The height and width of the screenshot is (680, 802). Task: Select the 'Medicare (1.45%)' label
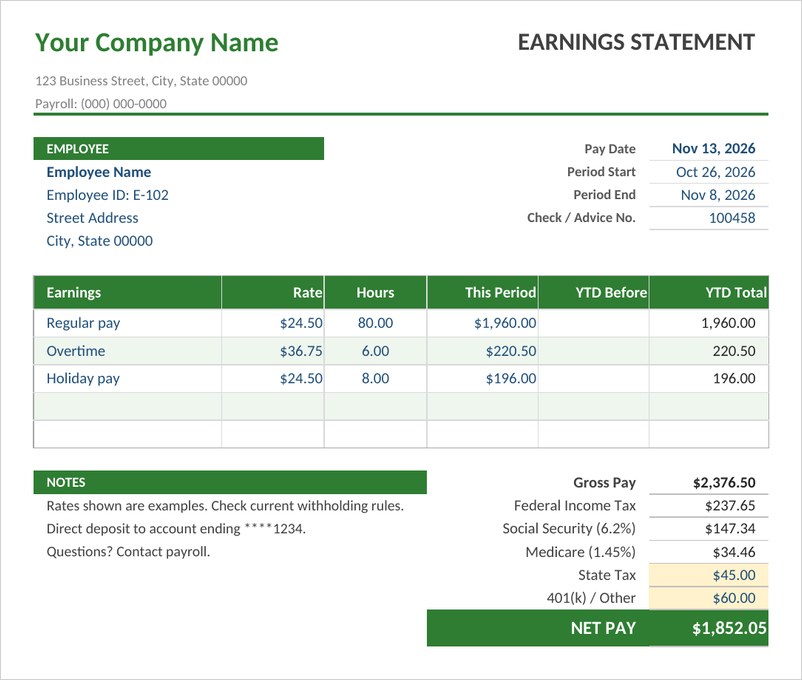click(x=581, y=553)
